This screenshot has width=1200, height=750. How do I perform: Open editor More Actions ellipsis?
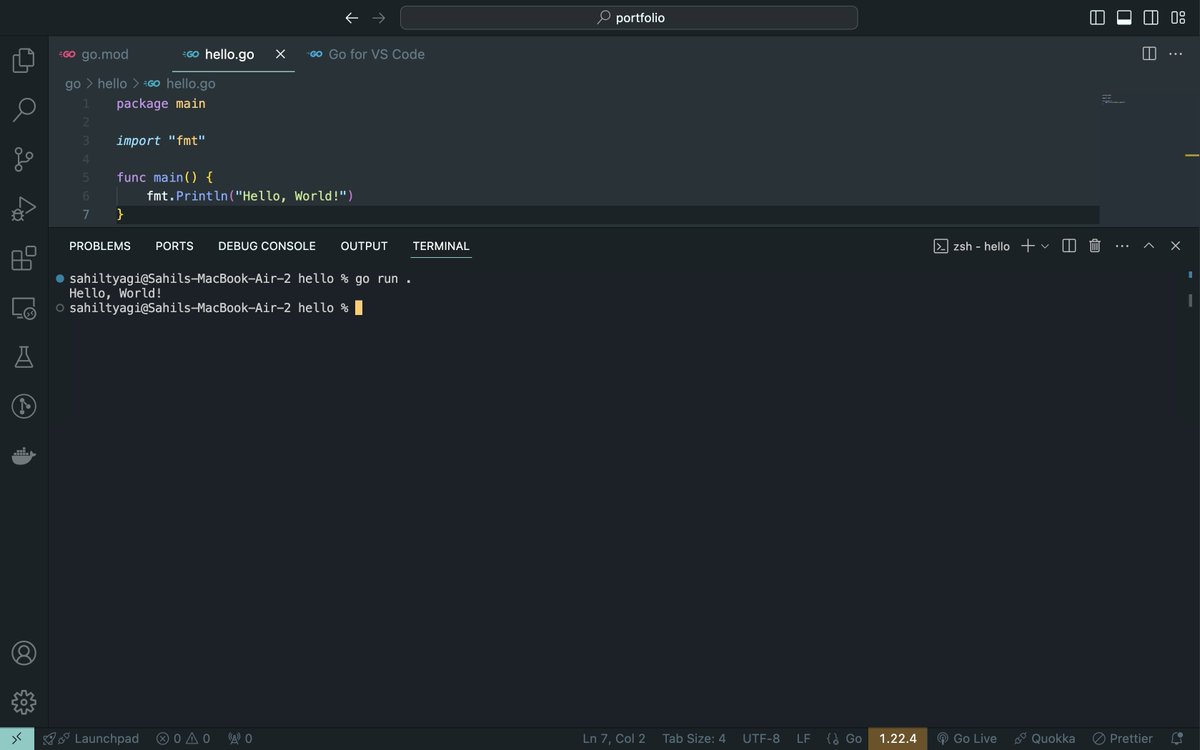point(1176,54)
